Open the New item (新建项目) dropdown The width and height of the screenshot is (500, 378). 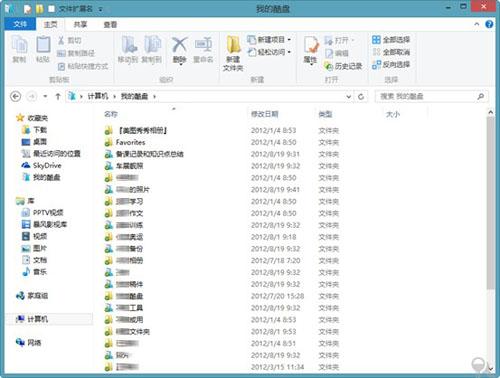(269, 40)
